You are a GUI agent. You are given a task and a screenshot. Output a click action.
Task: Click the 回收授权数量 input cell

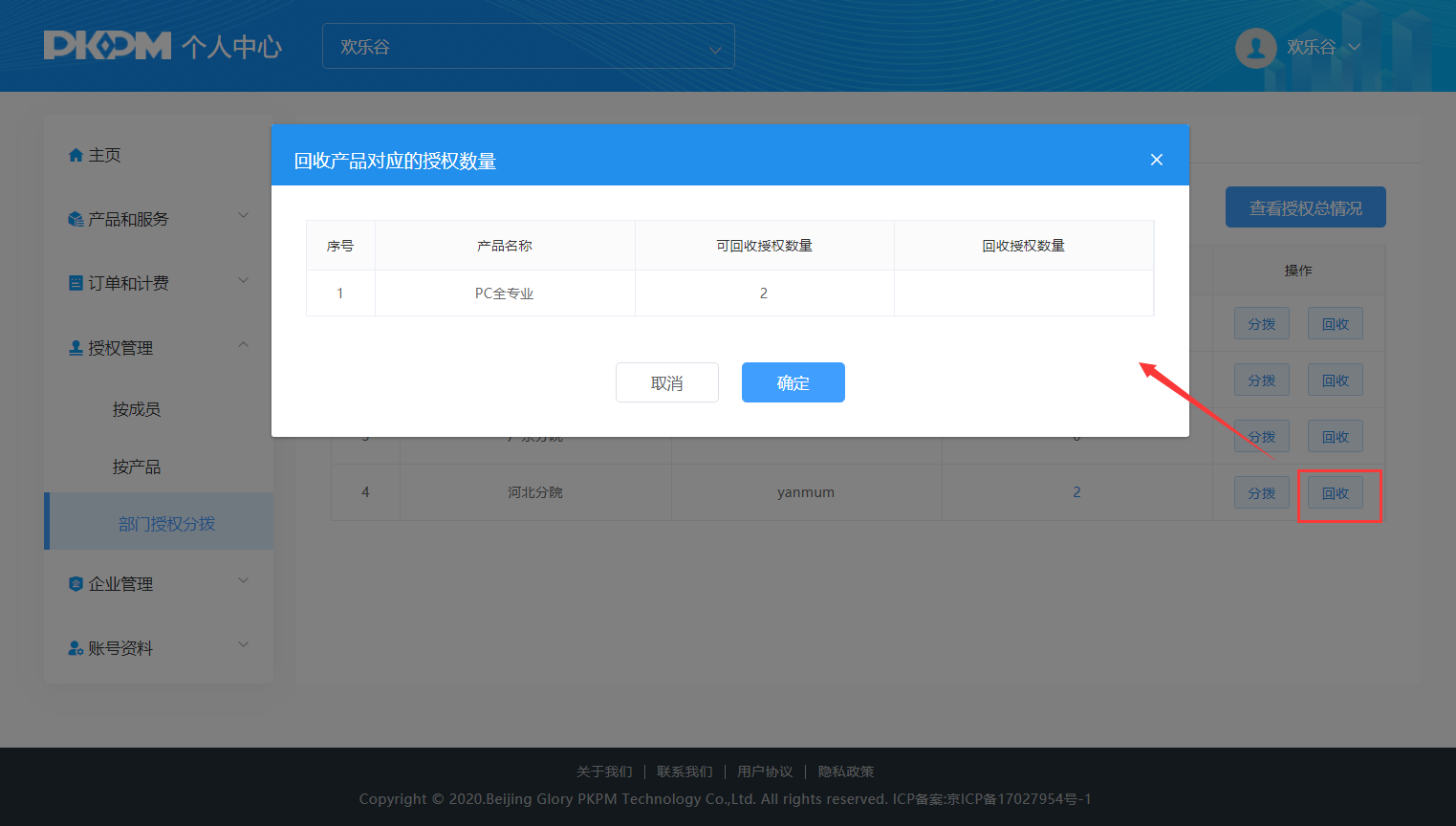(x=1023, y=293)
